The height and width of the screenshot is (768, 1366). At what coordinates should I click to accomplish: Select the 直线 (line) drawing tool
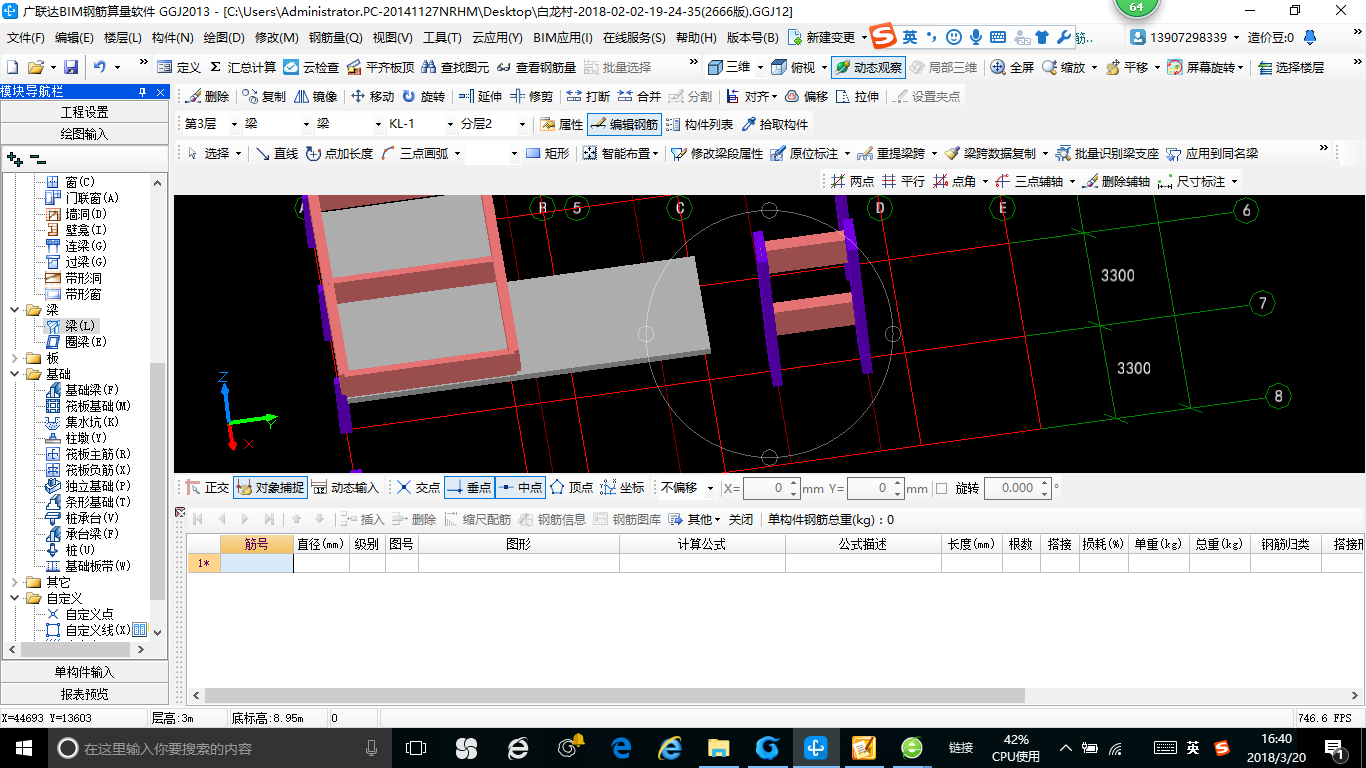[276, 153]
